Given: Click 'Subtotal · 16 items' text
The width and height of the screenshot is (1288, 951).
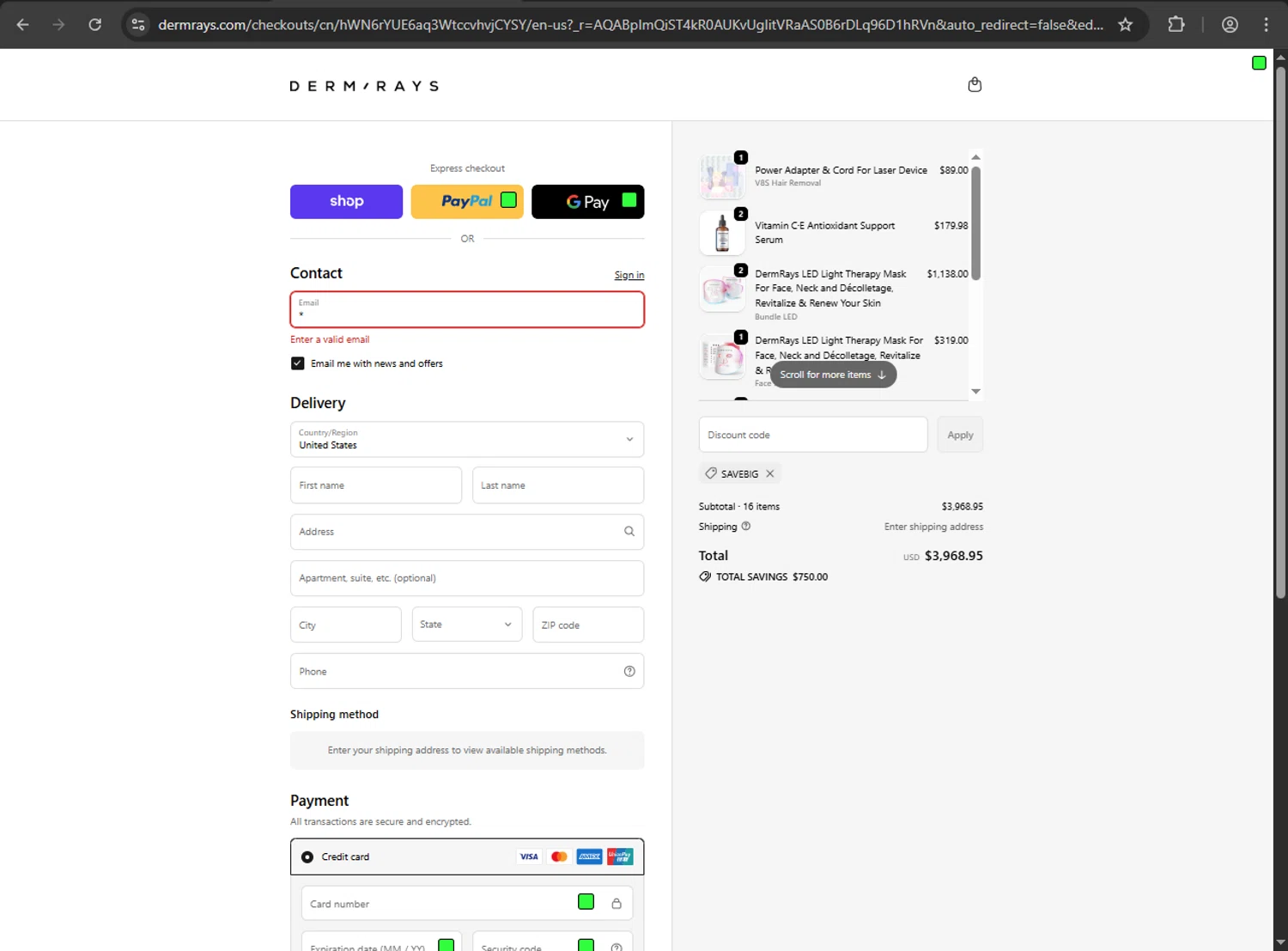Looking at the screenshot, I should 739,507.
